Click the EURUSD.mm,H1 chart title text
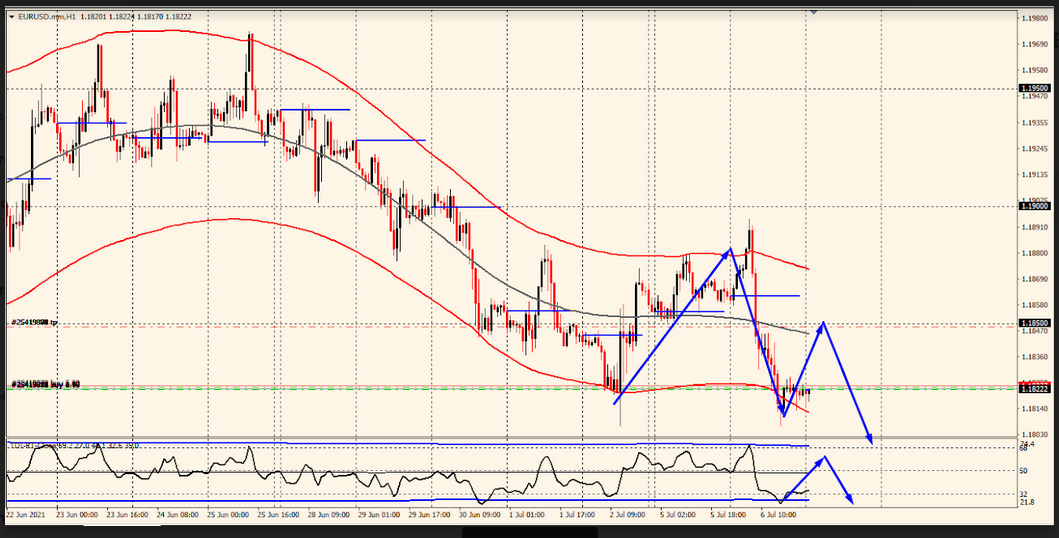 tap(46, 17)
